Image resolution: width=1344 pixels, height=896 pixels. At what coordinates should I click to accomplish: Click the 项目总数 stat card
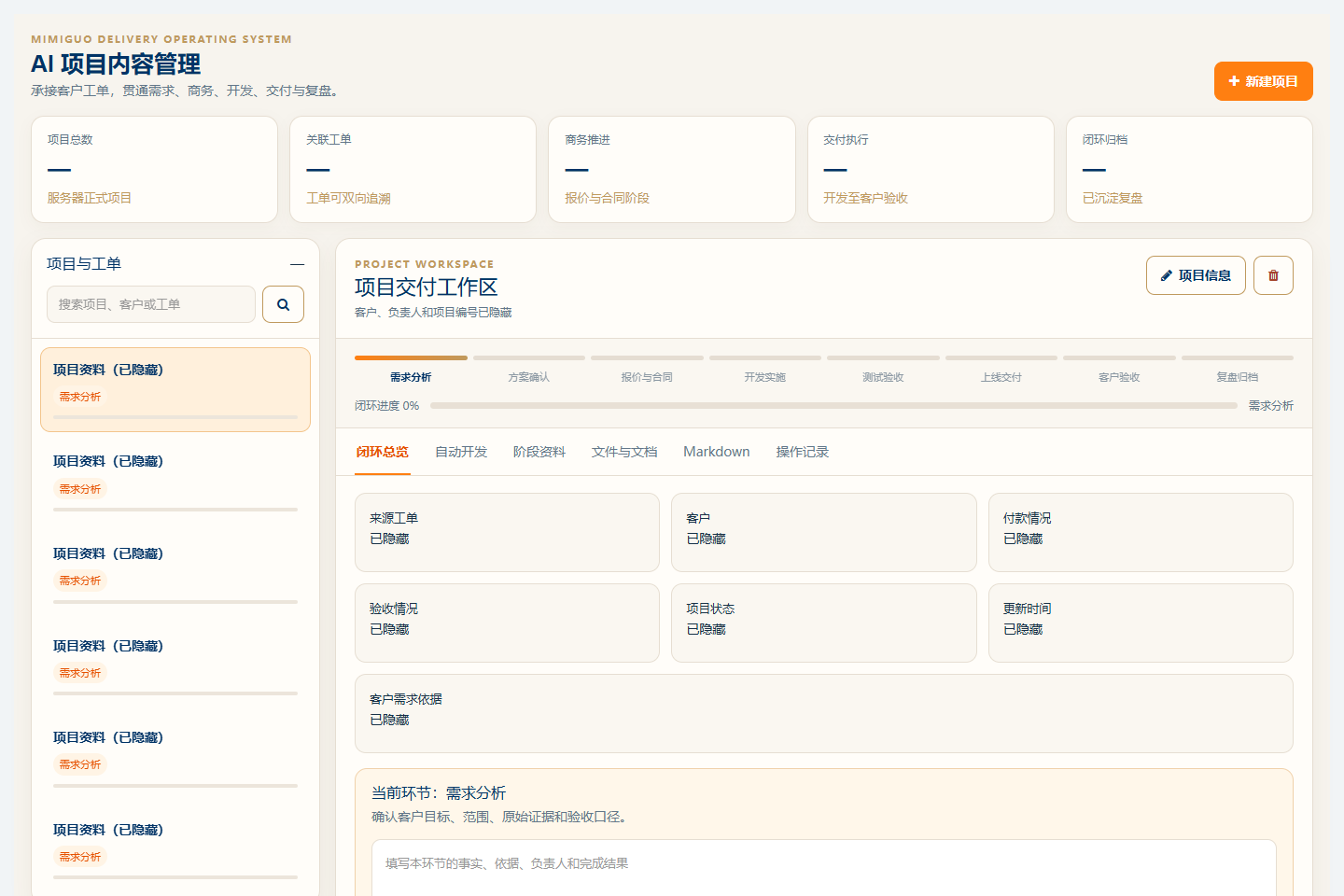(x=155, y=170)
